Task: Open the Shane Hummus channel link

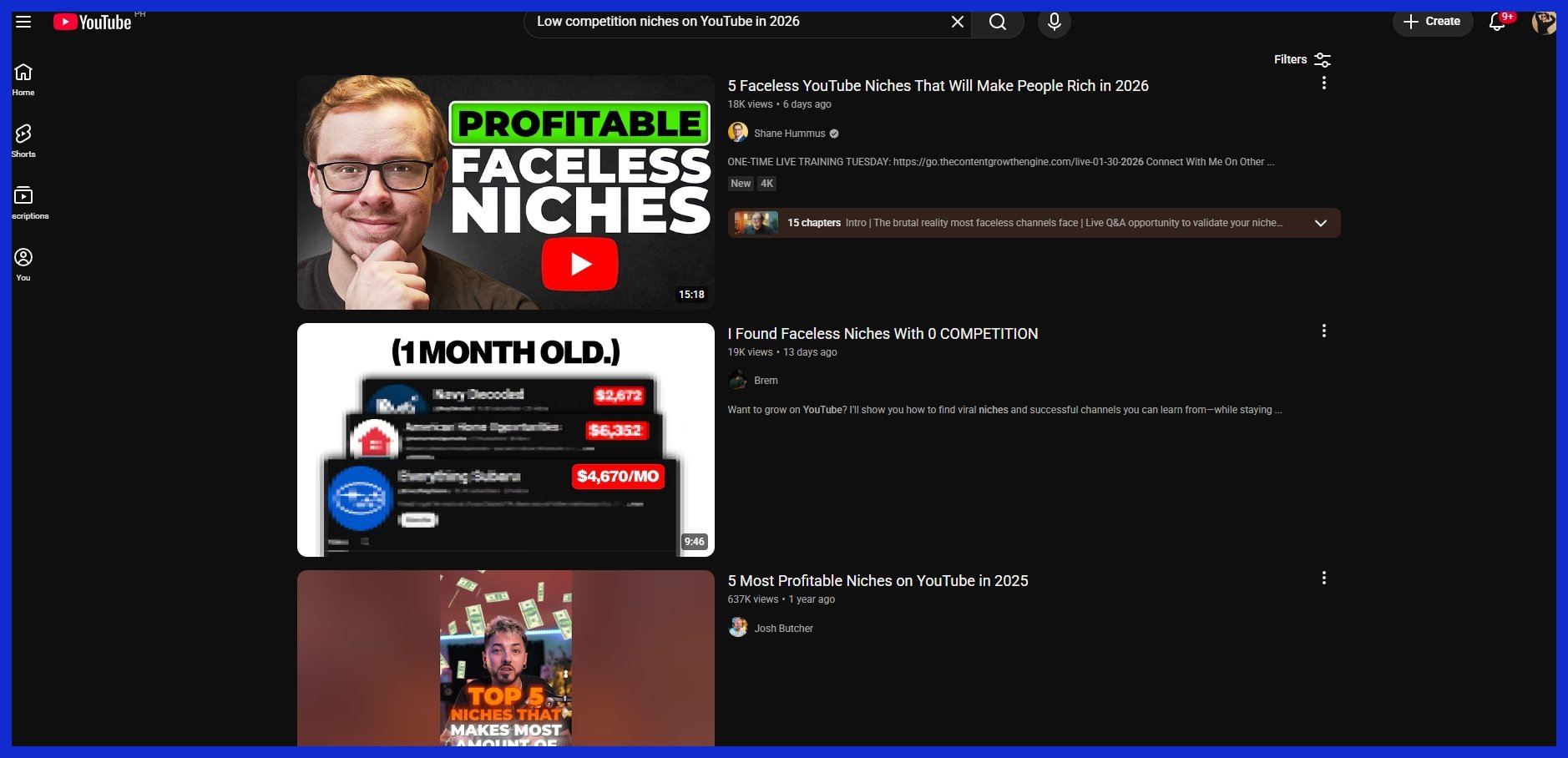Action: pos(789,134)
